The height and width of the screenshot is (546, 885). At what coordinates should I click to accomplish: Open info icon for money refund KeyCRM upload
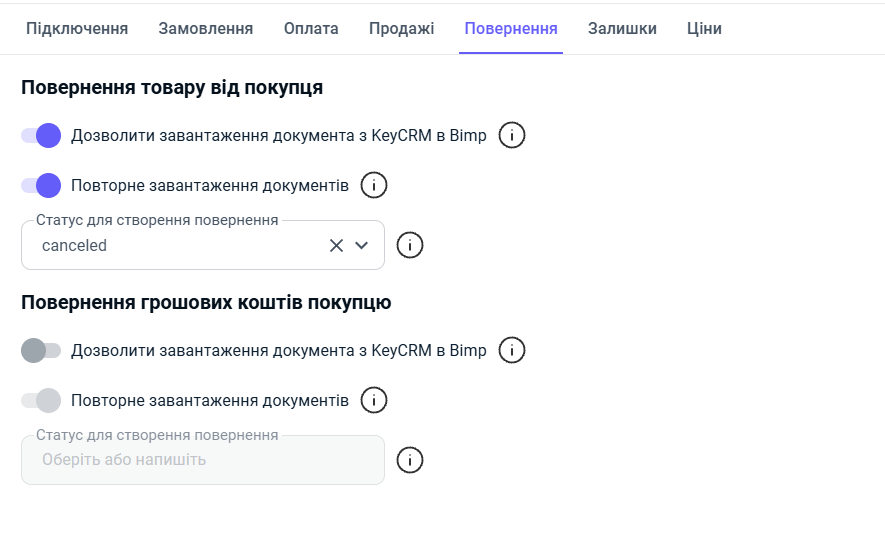tap(511, 350)
